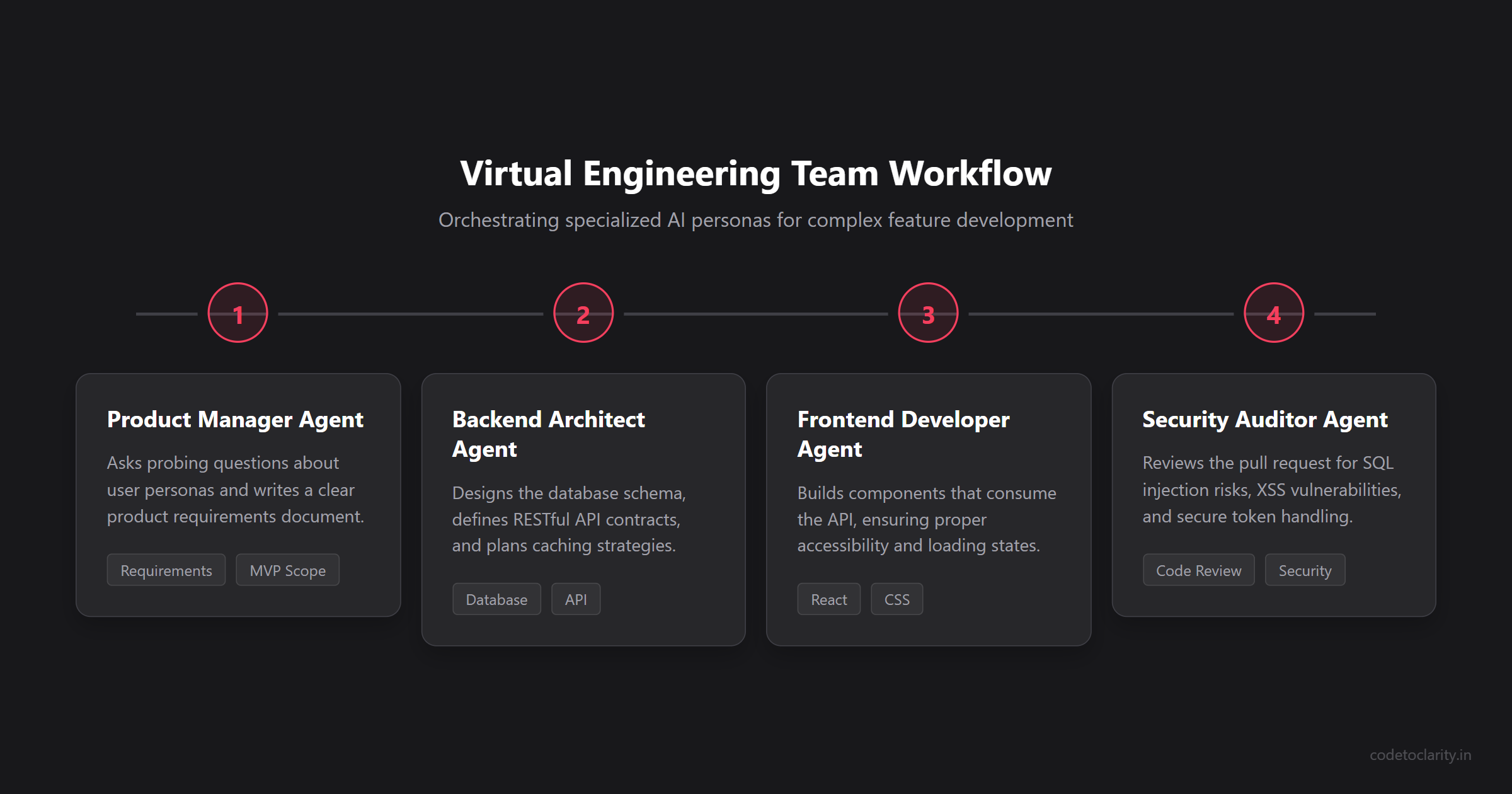
Task: Click the Security Auditor Agent heading
Action: click(x=1265, y=420)
